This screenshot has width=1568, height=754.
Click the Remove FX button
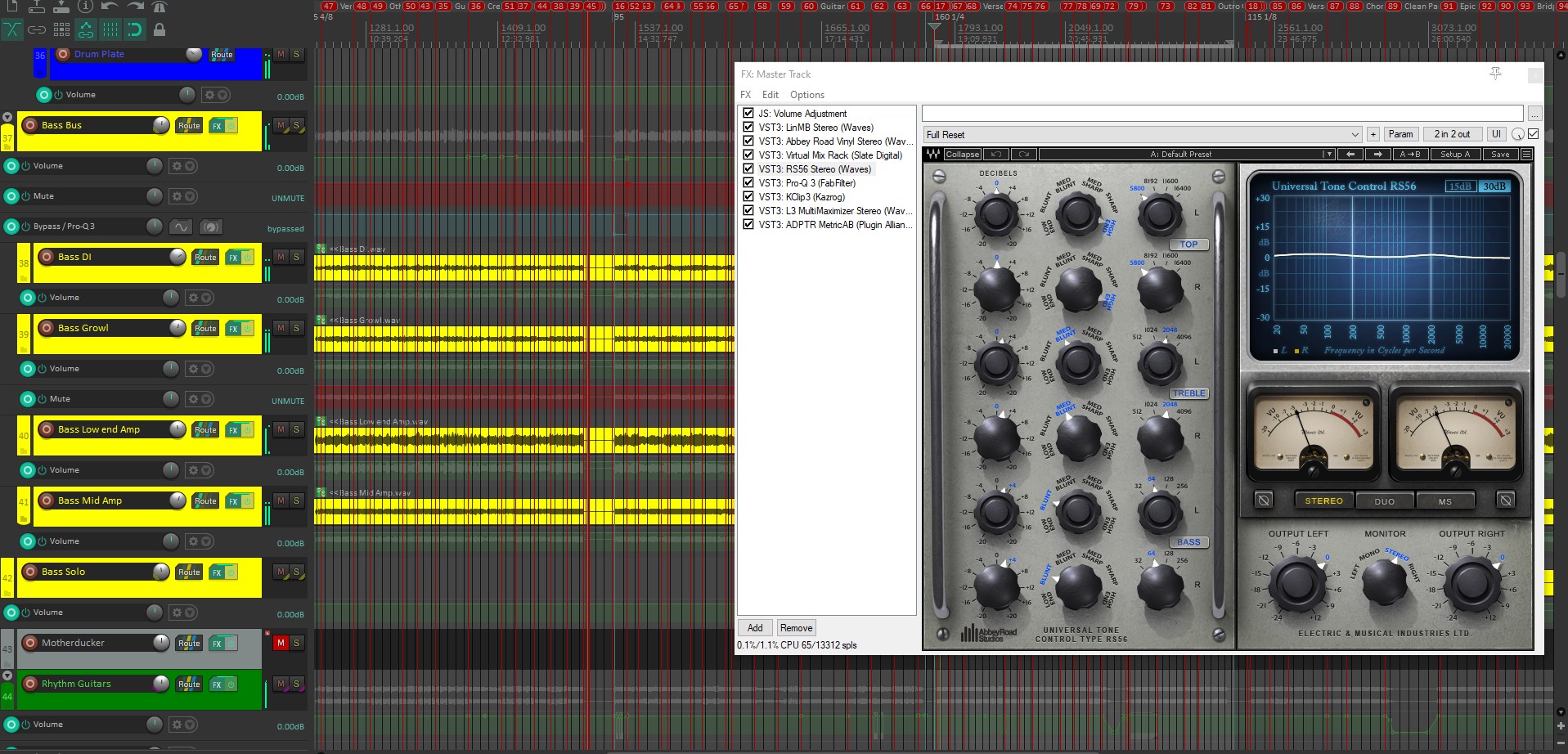click(x=796, y=628)
